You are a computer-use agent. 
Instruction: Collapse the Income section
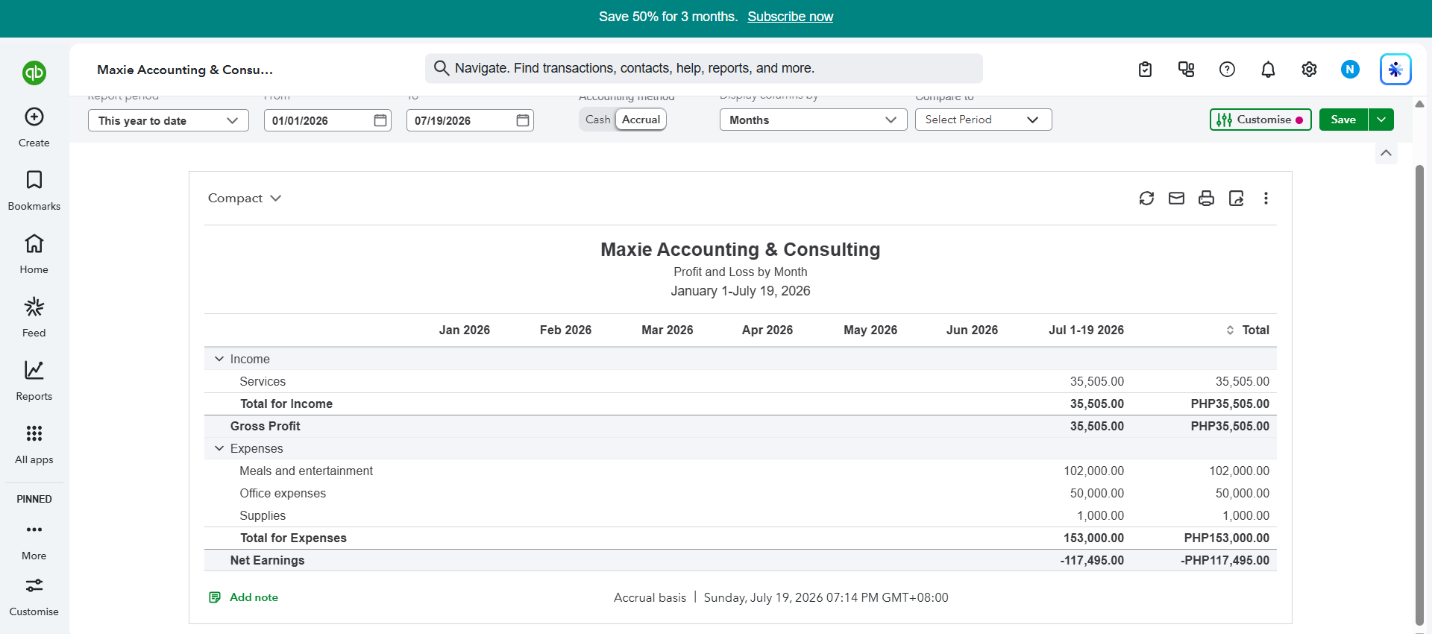tap(219, 359)
